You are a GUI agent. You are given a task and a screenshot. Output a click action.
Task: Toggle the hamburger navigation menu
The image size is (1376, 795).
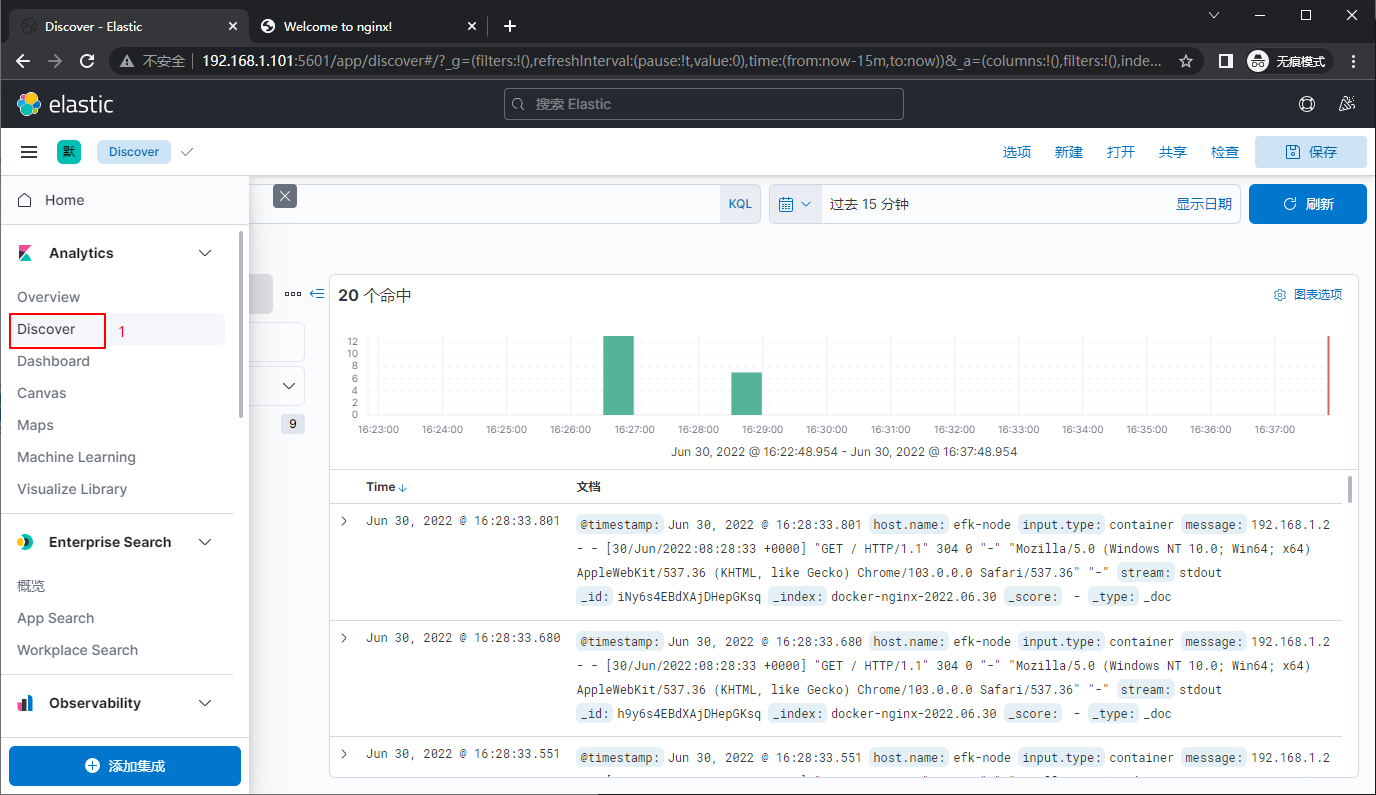pos(29,152)
